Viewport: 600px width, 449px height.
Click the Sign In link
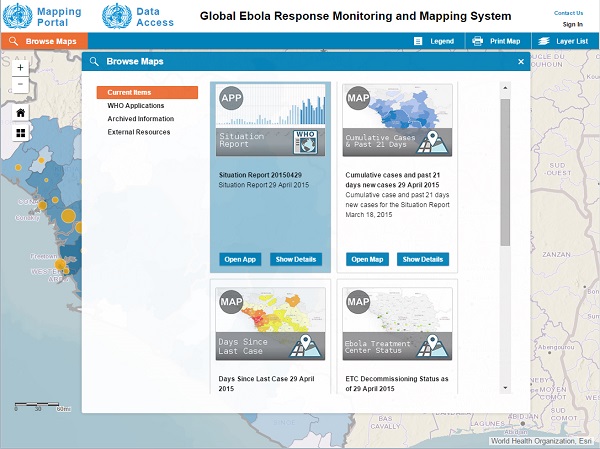[x=572, y=24]
